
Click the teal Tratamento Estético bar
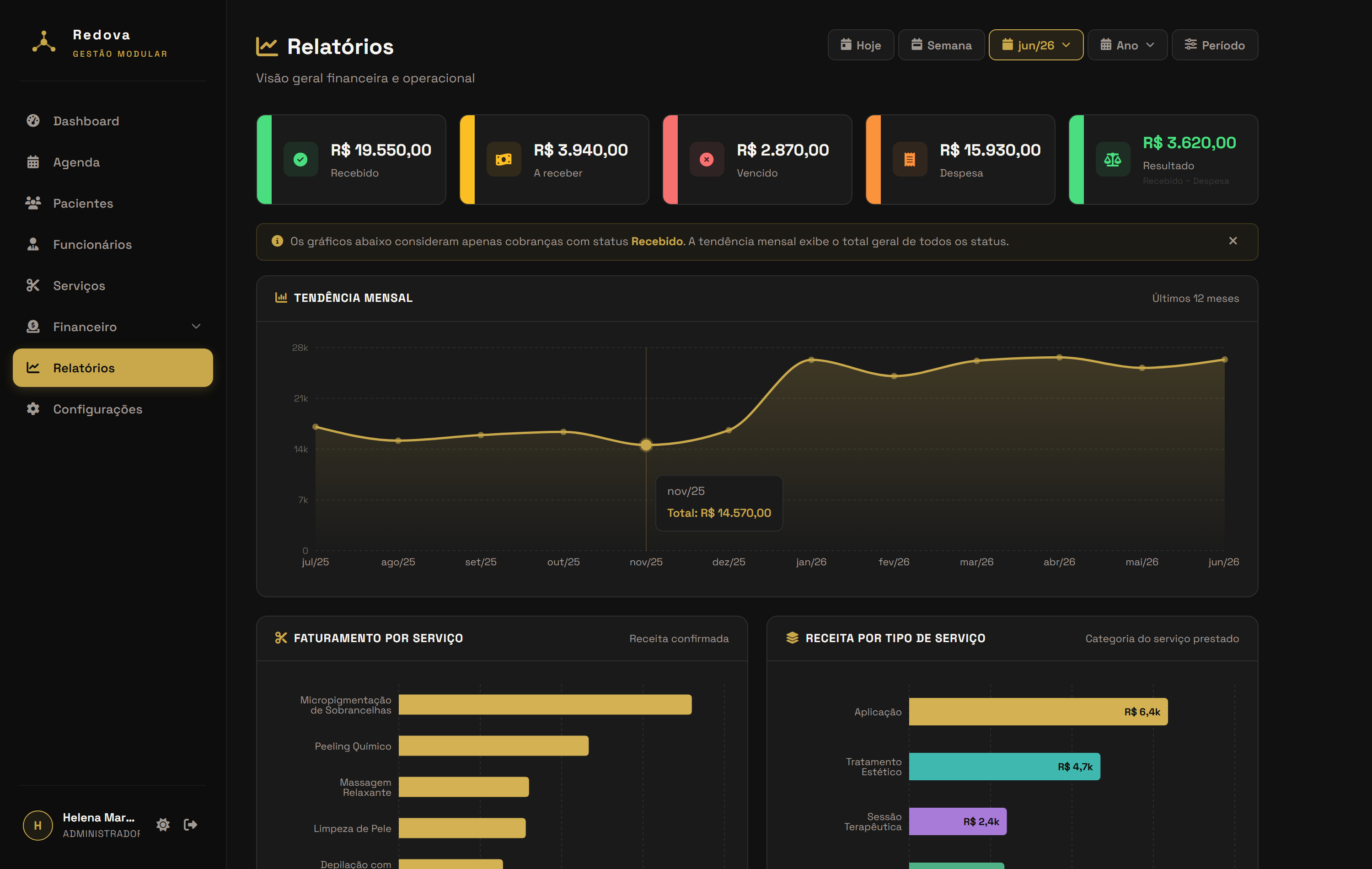(1004, 767)
